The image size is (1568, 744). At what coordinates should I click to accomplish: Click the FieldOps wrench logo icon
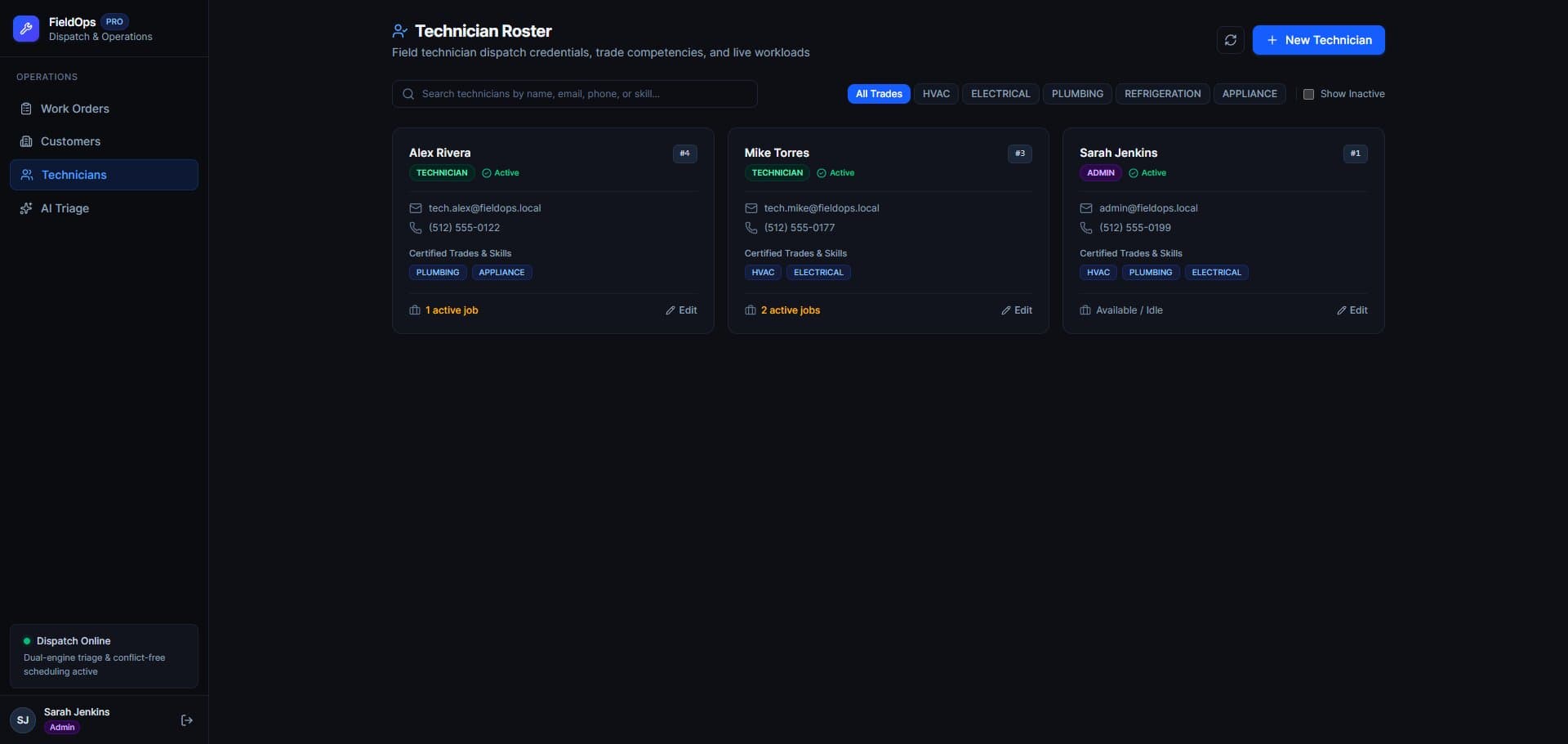click(x=26, y=29)
